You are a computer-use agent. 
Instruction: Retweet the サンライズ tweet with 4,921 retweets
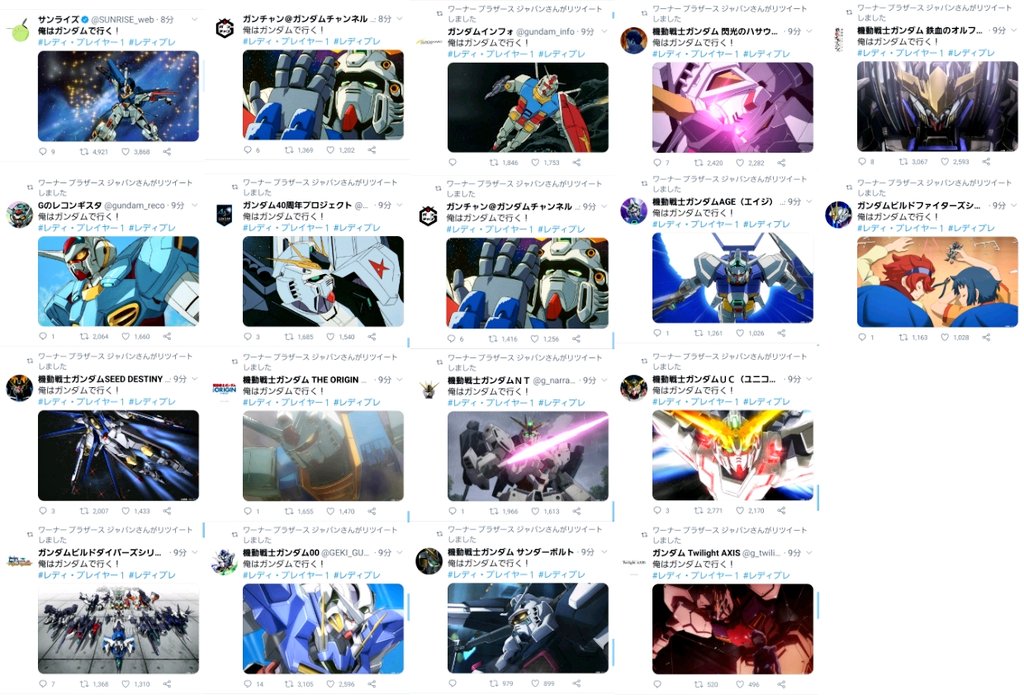click(x=84, y=152)
